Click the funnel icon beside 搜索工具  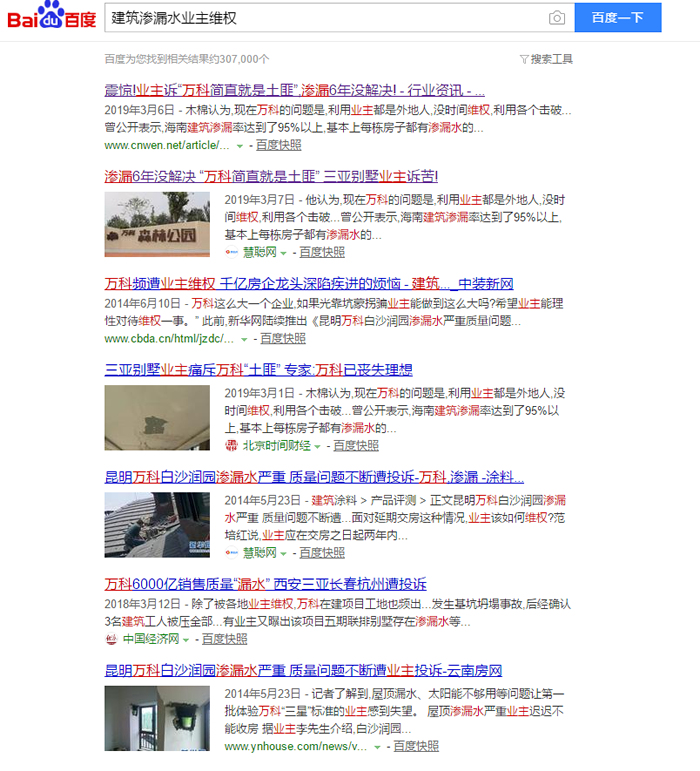click(x=524, y=59)
